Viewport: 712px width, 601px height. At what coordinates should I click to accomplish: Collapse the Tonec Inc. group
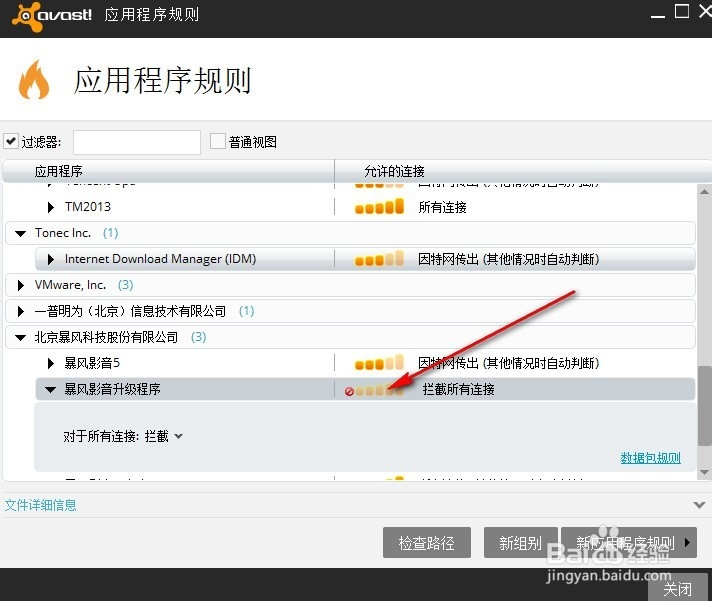20,234
